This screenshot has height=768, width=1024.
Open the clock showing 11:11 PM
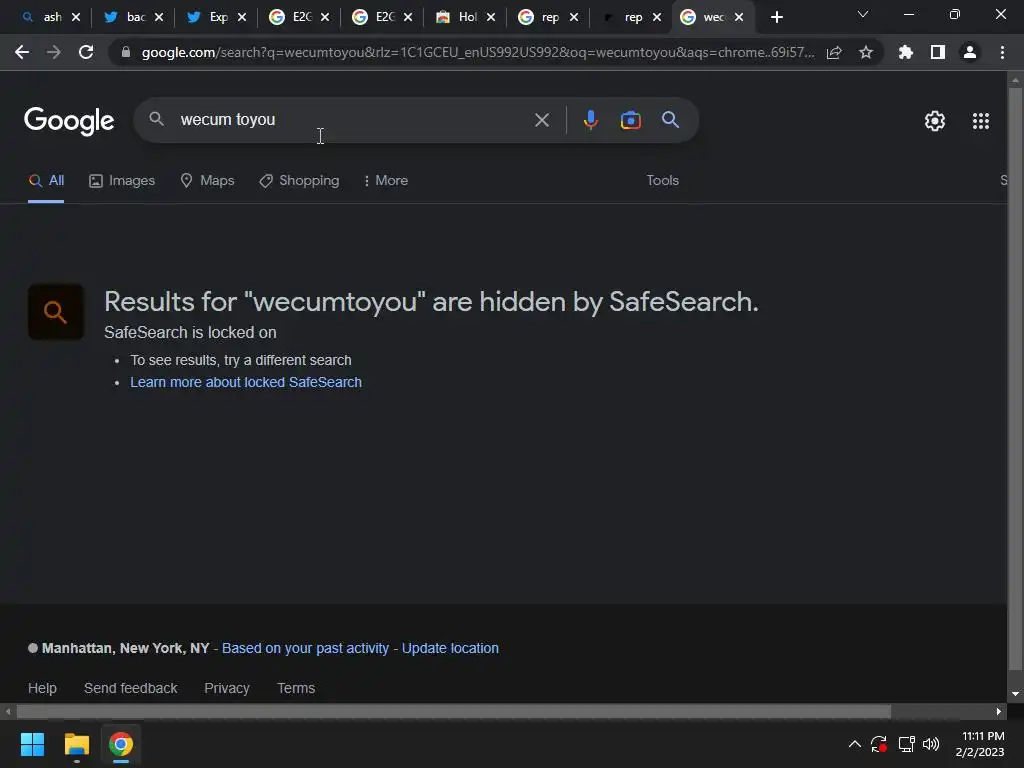[980, 744]
